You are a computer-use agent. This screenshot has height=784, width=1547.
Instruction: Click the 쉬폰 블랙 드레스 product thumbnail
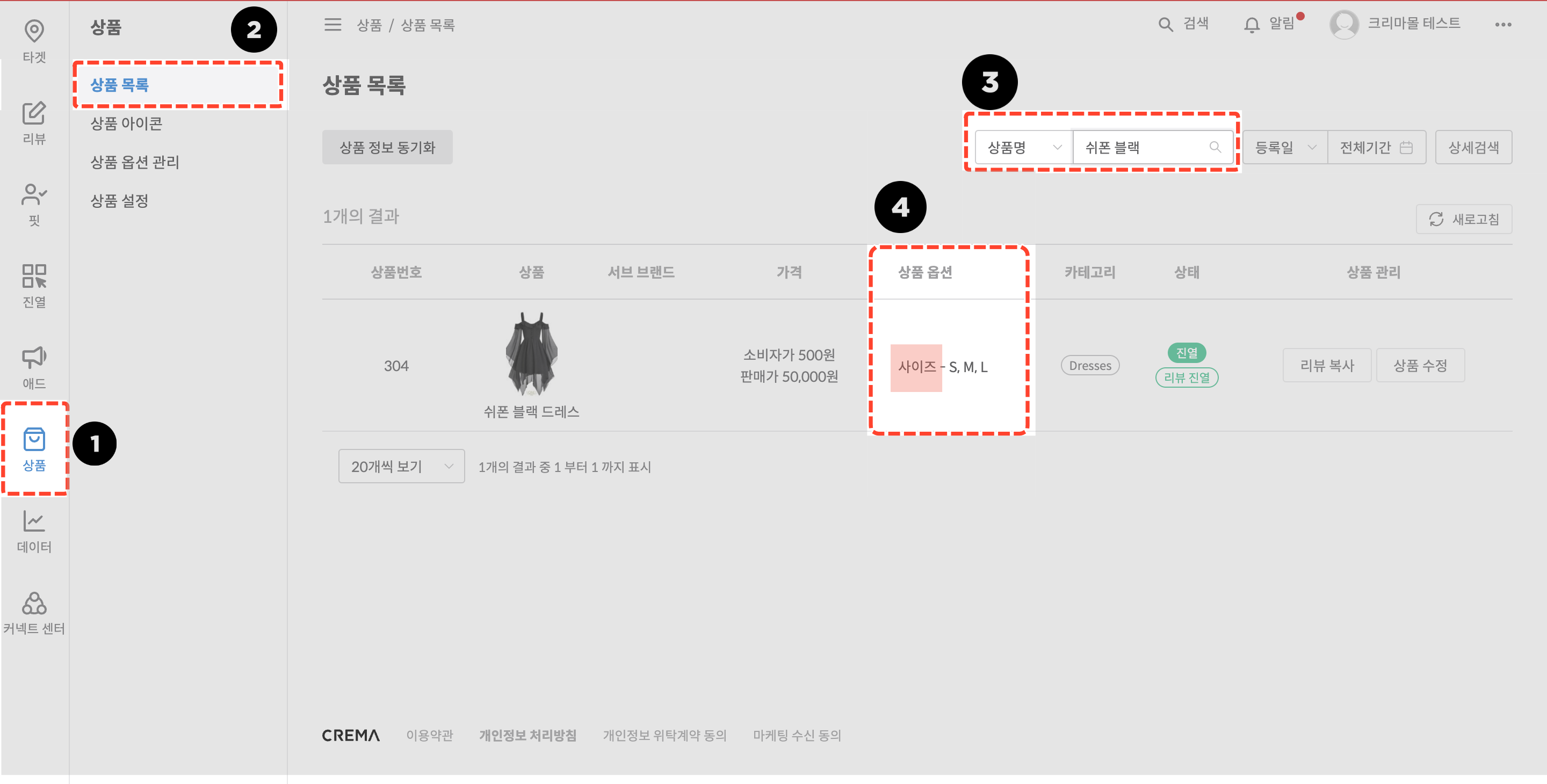coord(531,355)
